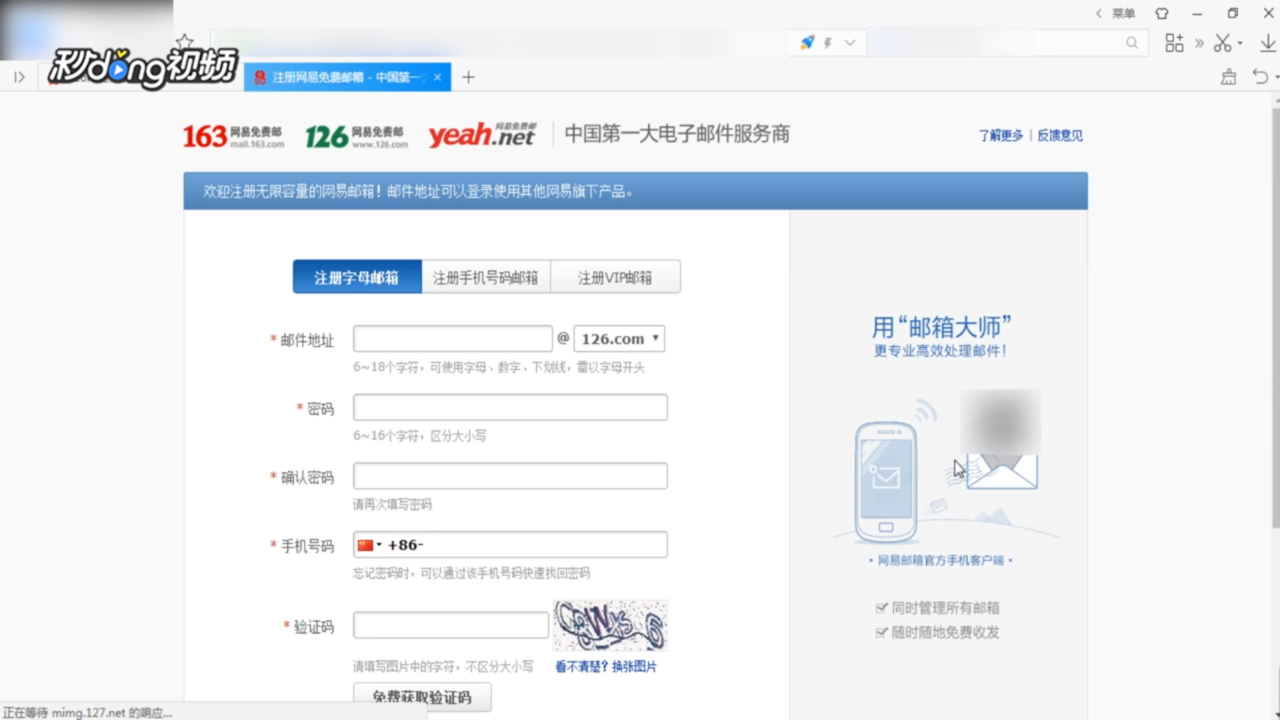Click the phone illustration for 邮箱大师

tap(886, 482)
